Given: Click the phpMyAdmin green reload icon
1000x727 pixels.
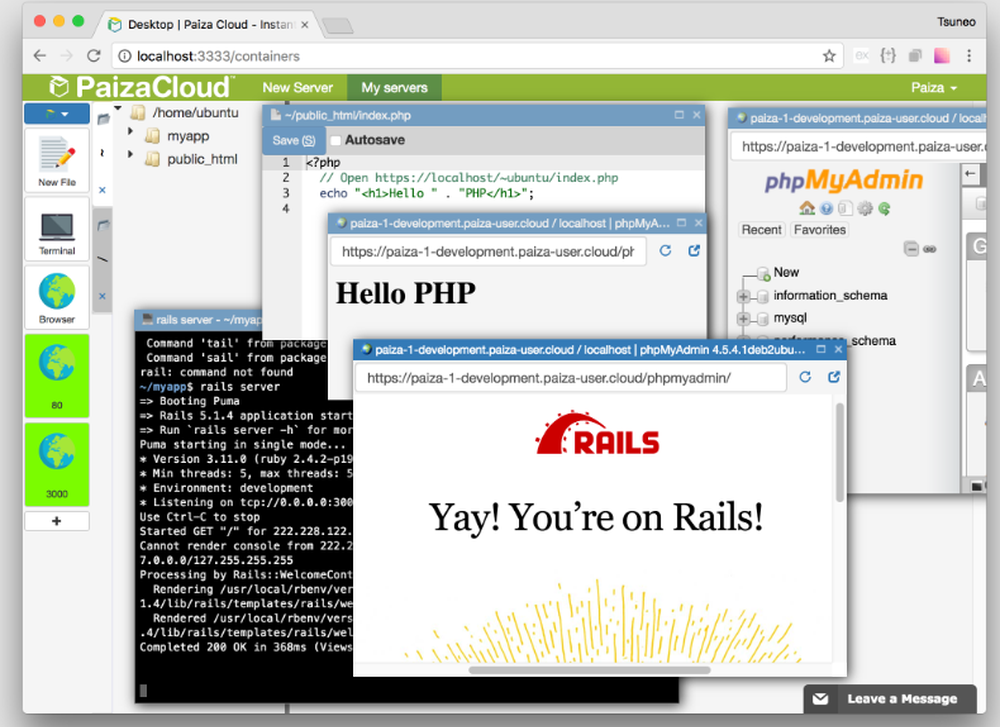Looking at the screenshot, I should click(884, 209).
